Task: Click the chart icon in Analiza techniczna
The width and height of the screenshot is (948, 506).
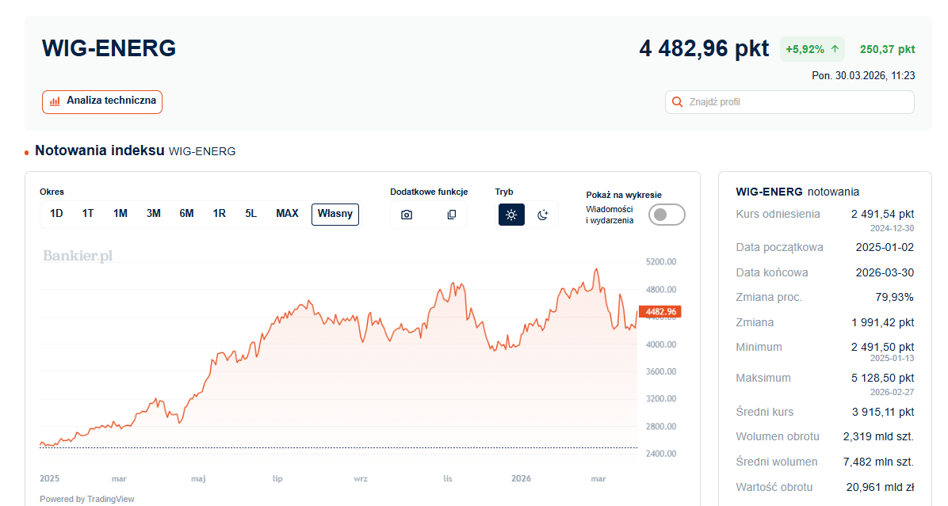Action: 55,101
